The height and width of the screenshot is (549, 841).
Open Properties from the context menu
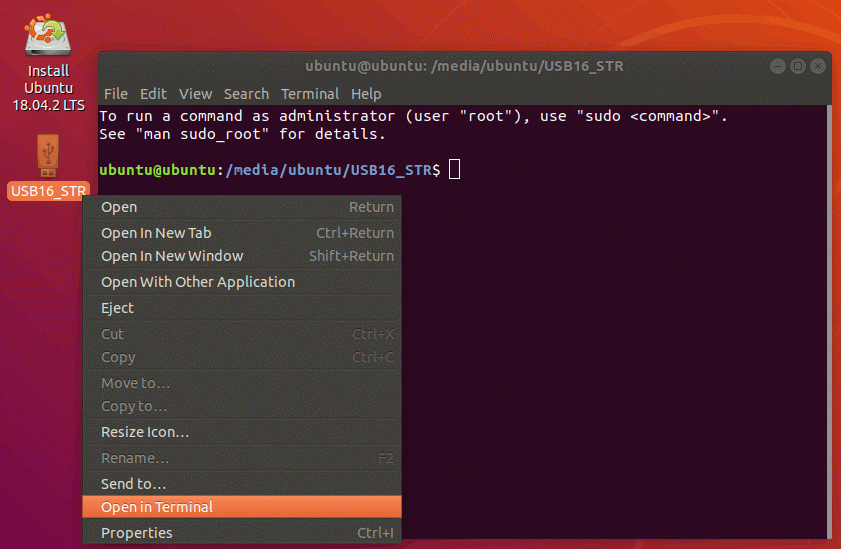pos(242,533)
